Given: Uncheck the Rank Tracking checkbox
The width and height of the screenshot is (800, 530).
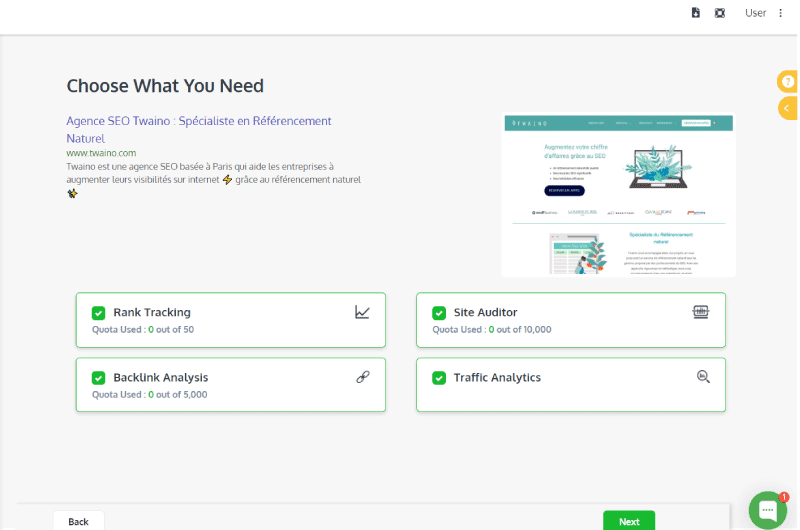Looking at the screenshot, I should pyautogui.click(x=98, y=313).
